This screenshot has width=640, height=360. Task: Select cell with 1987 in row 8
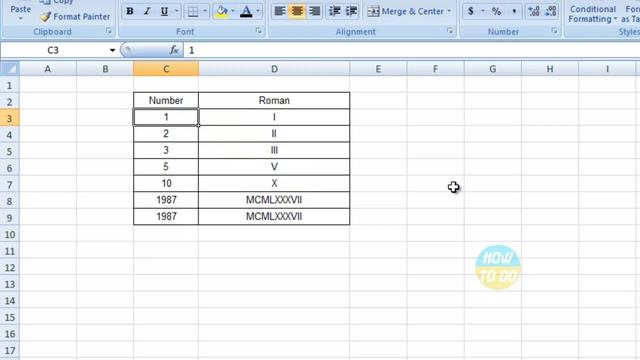coord(166,200)
